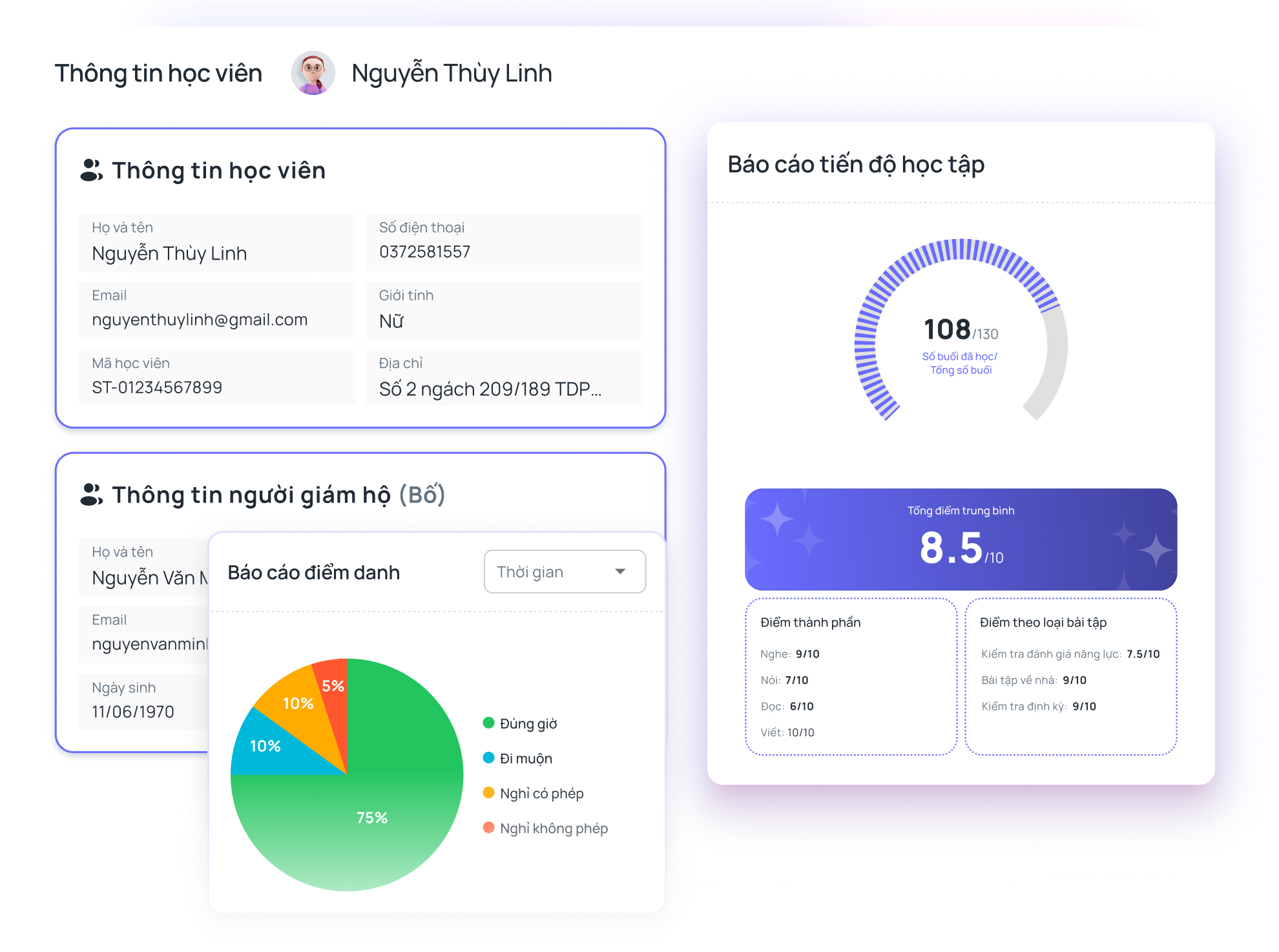1279x952 pixels.
Task: Click the blue Đi muộn legend dot
Action: coord(489,758)
